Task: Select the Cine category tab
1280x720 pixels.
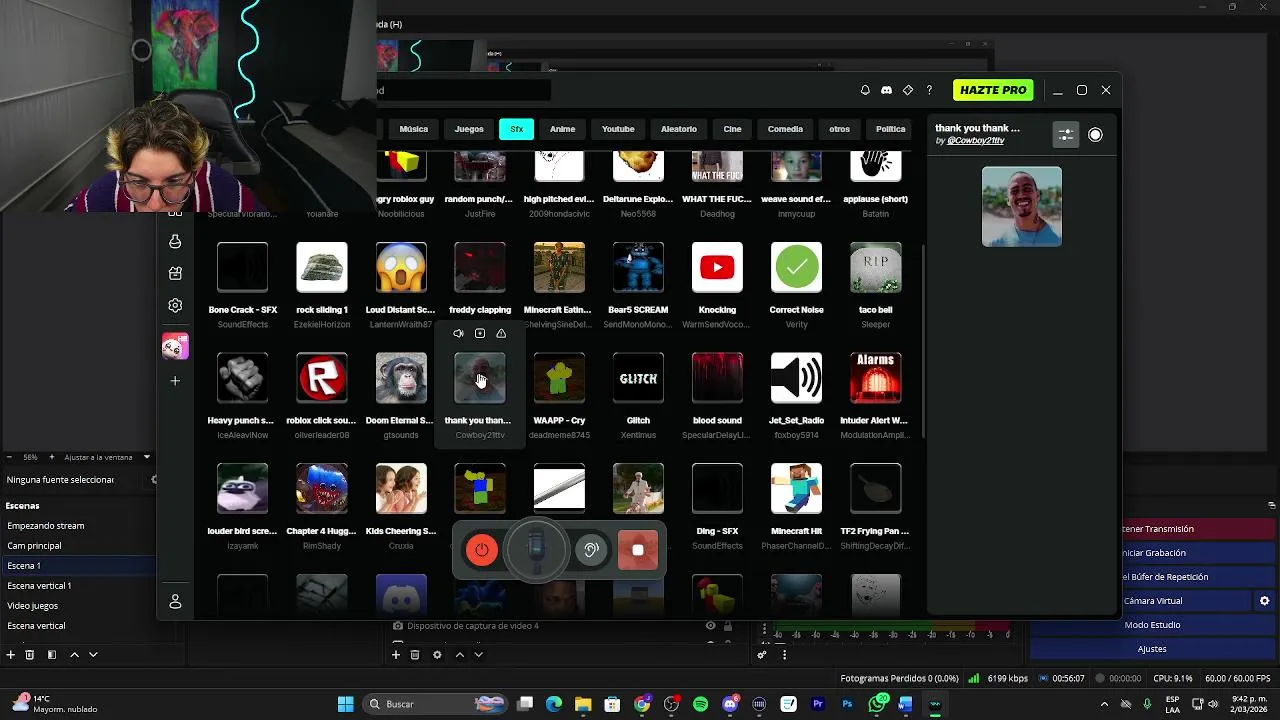Action: 732,129
